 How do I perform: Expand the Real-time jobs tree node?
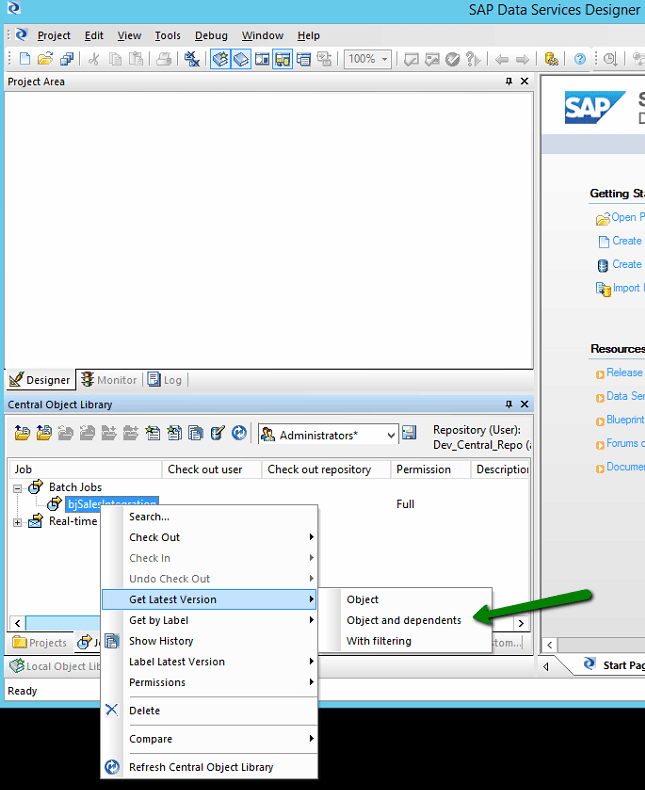(x=17, y=522)
